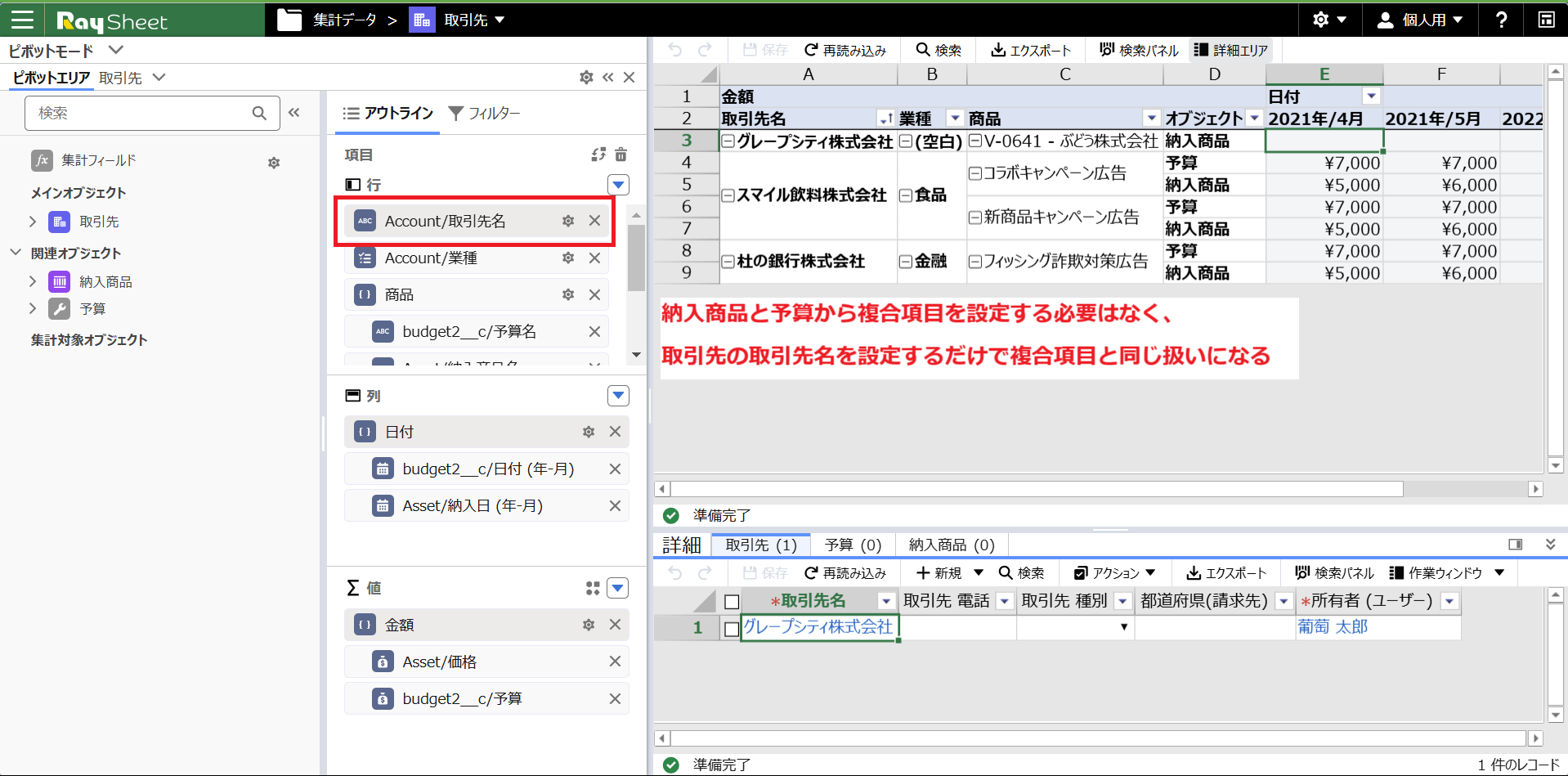This screenshot has width=1568, height=776.
Task: Toggle 検索パネル in the pivot toolbar
Action: (x=1139, y=51)
